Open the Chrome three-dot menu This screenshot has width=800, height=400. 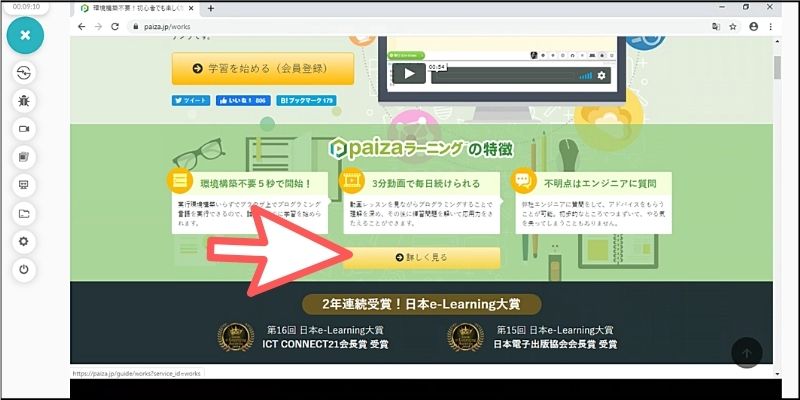[770, 27]
